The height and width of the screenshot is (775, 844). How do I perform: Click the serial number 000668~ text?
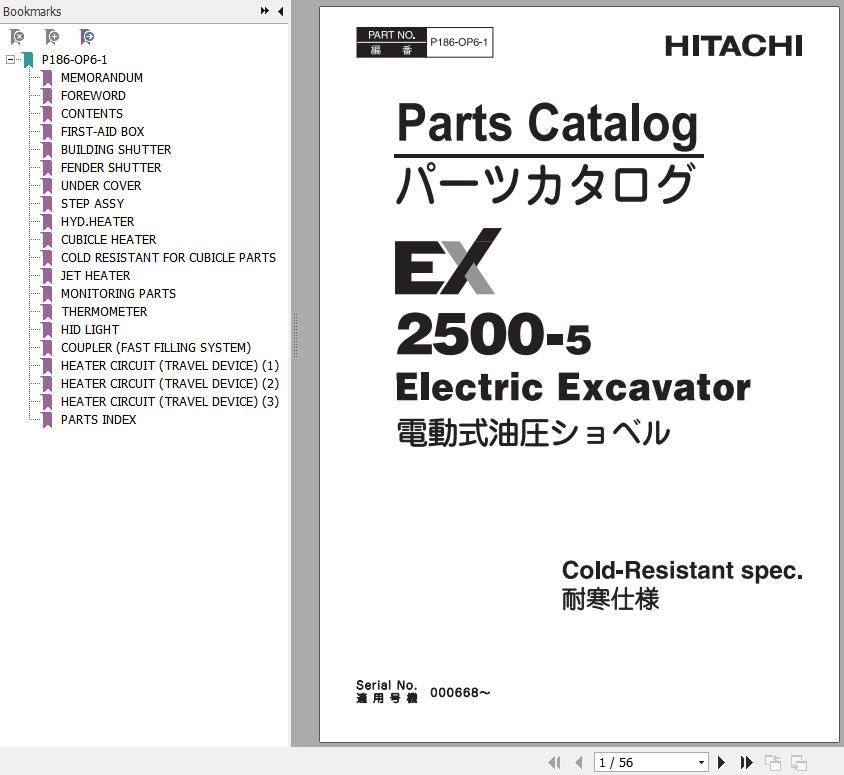460,693
